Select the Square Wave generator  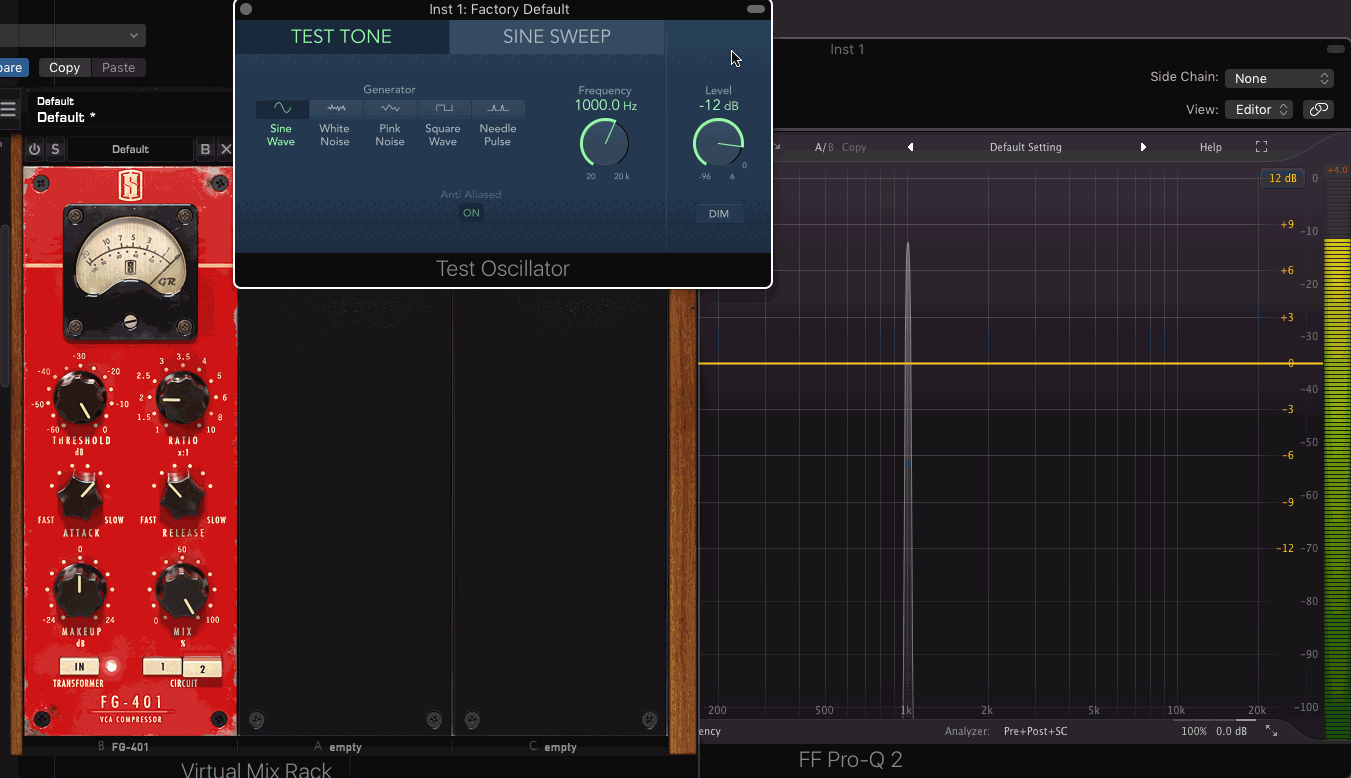coord(443,123)
